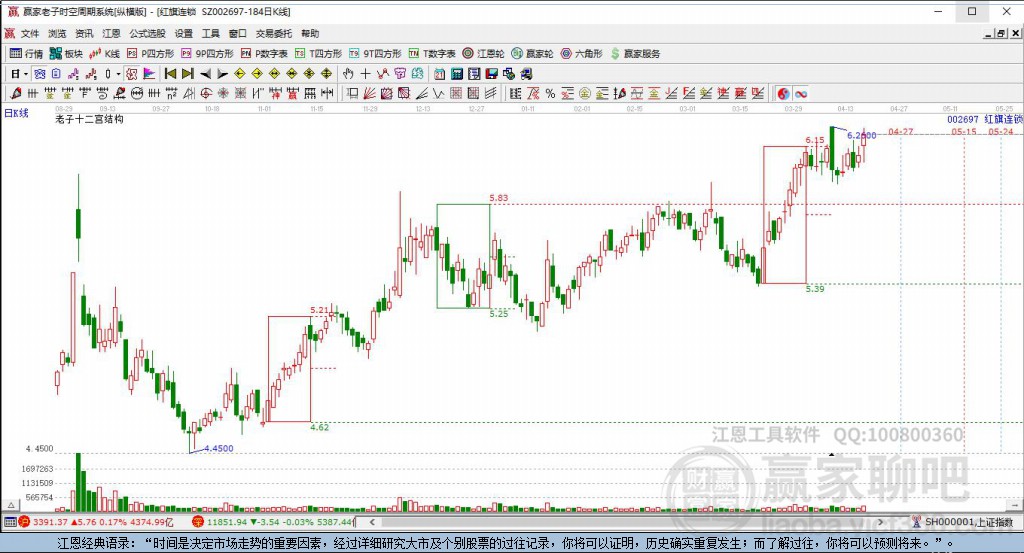Click the 赢 grid tool icon

click(x=292, y=93)
